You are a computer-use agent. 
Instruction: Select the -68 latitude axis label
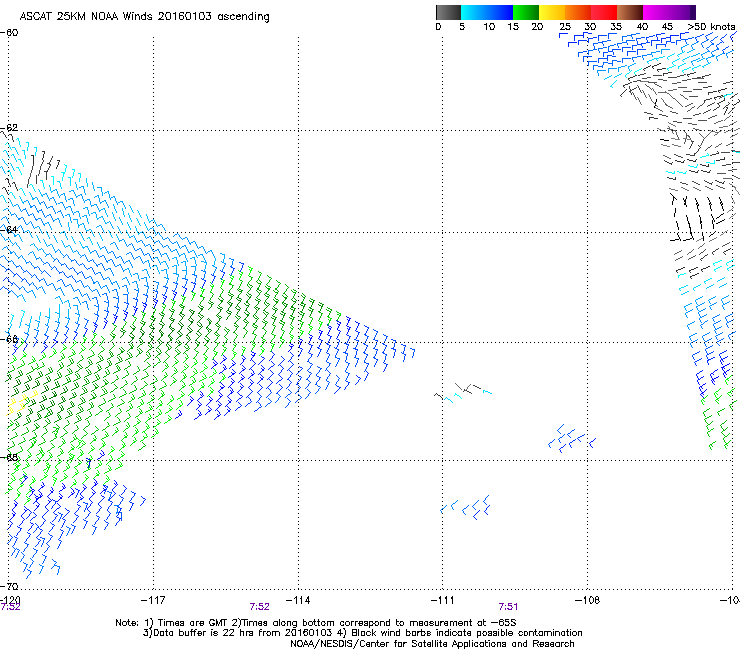(9, 457)
